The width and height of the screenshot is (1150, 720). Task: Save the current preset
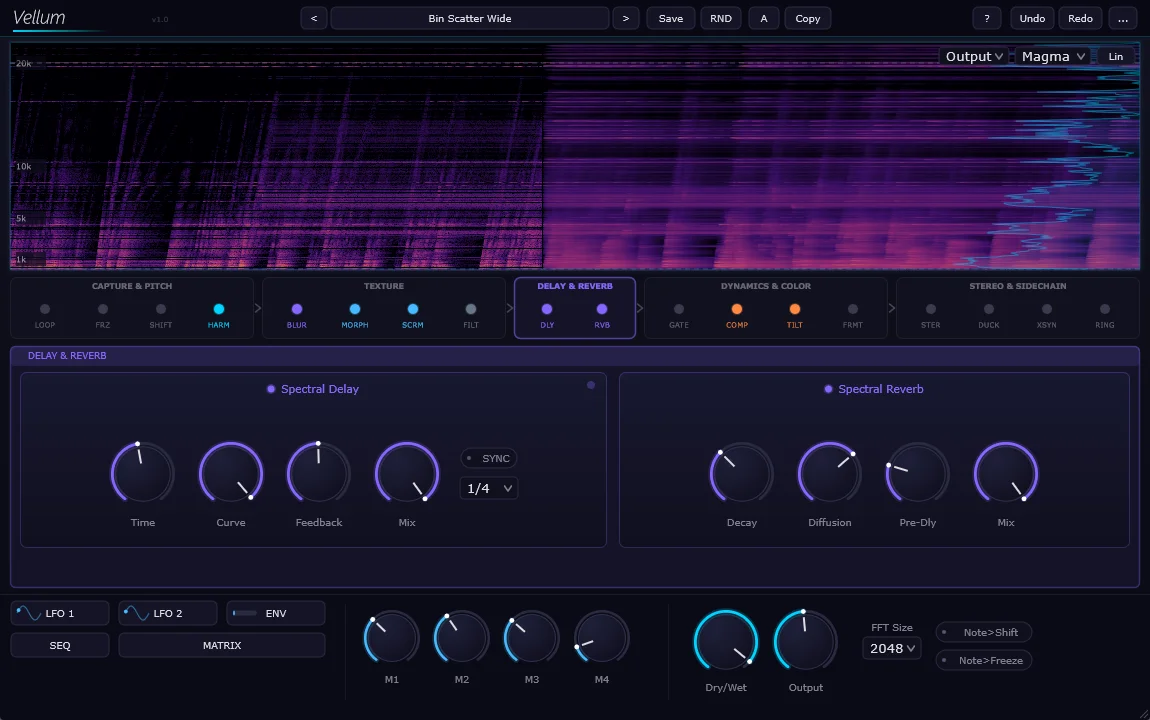(670, 18)
